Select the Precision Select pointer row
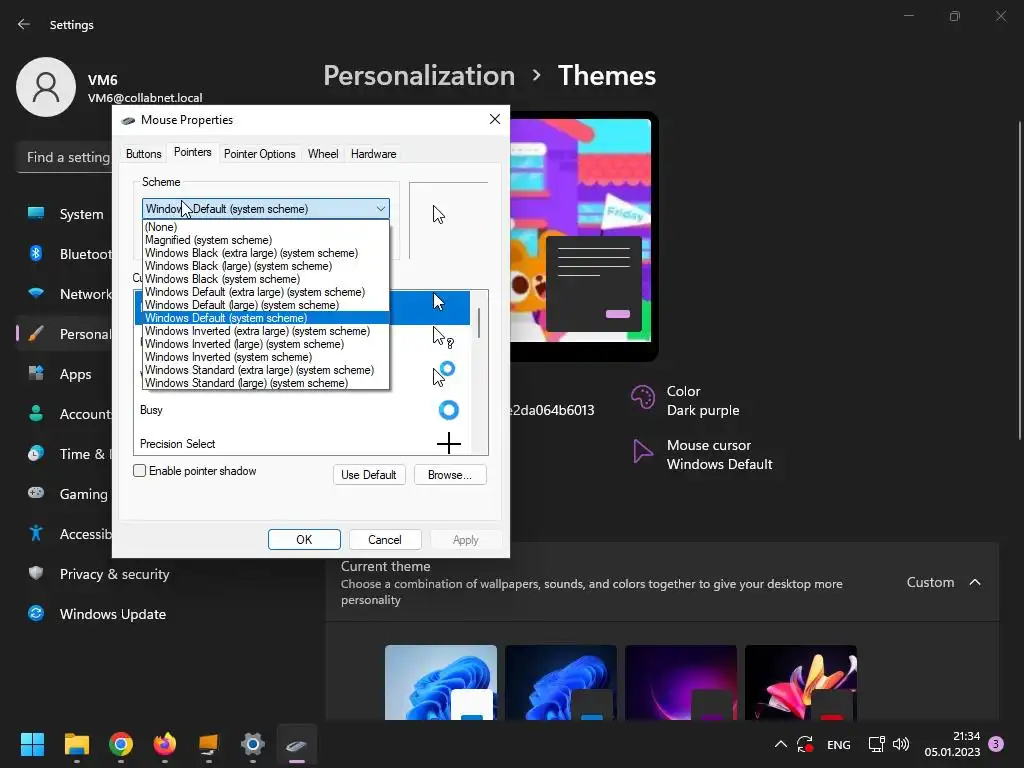1024x768 pixels. [302, 444]
